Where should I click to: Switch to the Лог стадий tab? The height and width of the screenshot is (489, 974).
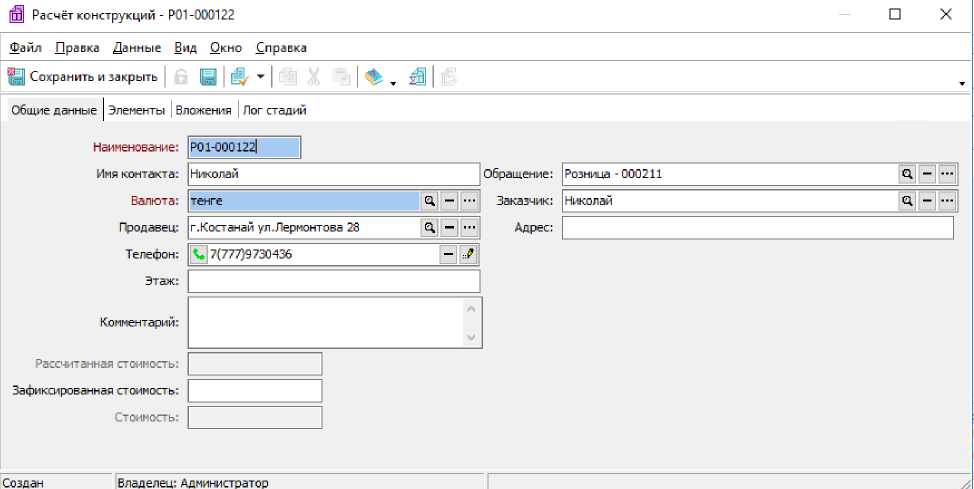[x=275, y=111]
